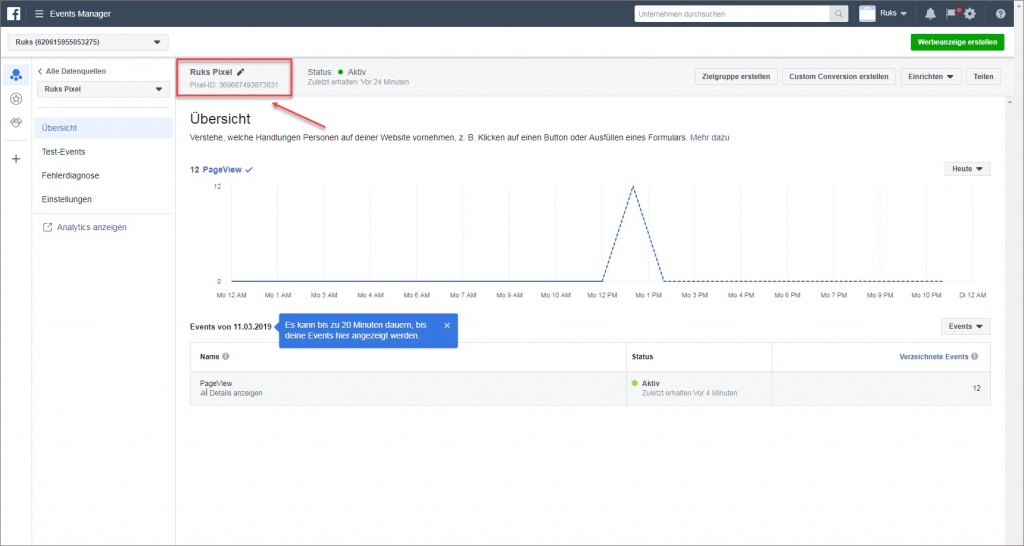The width and height of the screenshot is (1024, 546).
Task: Open the settings gear icon
Action: coord(970,14)
